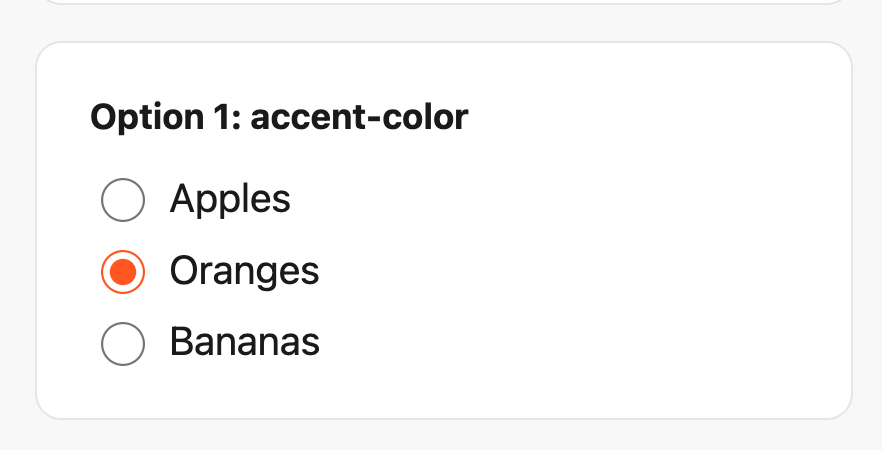Screen dimensions: 882x450
Task: Re-select the already checked Oranges option
Action: pos(124,272)
